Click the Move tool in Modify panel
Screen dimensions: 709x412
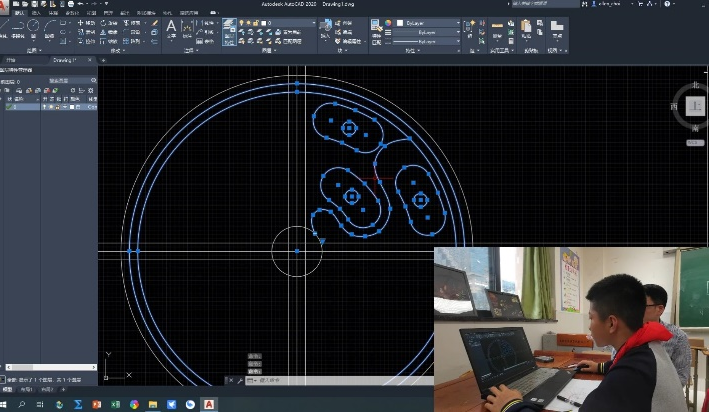pyautogui.click(x=86, y=23)
